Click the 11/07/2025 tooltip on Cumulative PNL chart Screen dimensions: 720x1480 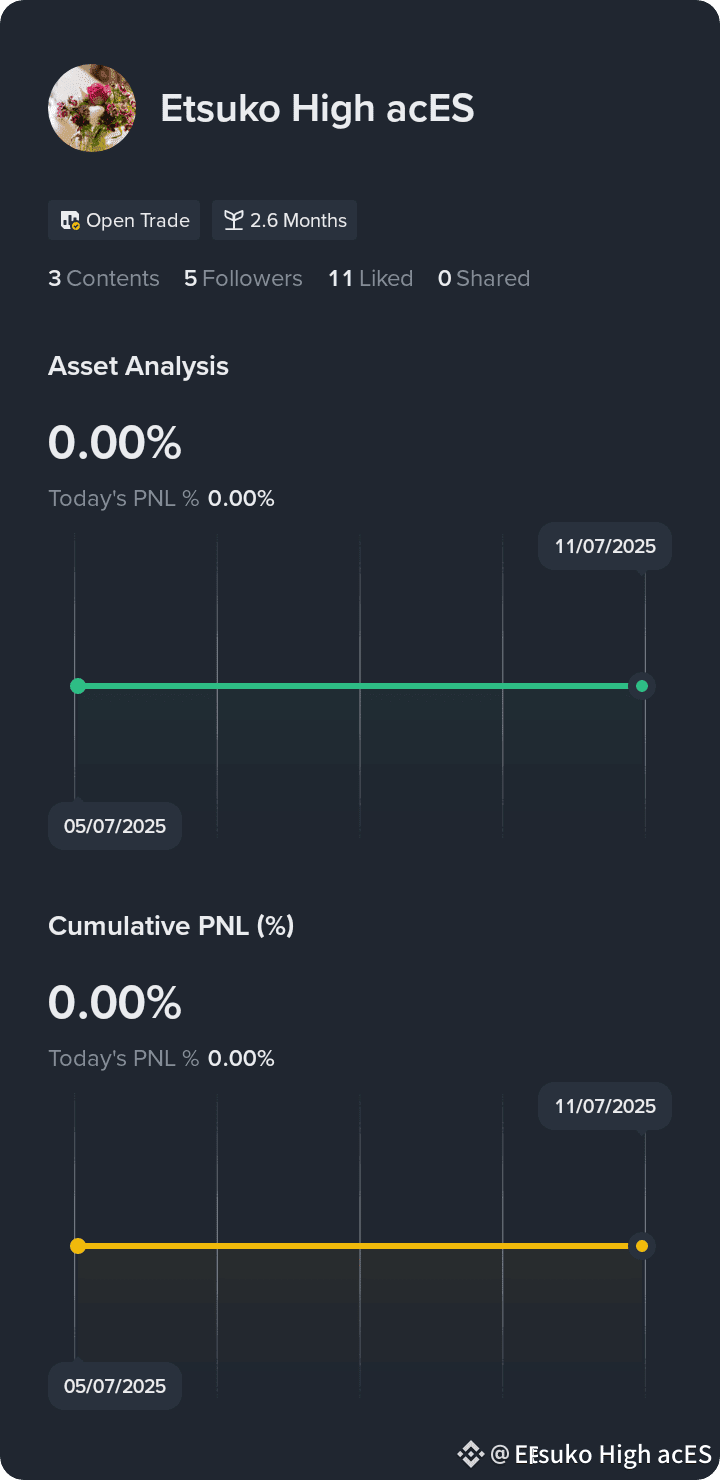point(605,1106)
